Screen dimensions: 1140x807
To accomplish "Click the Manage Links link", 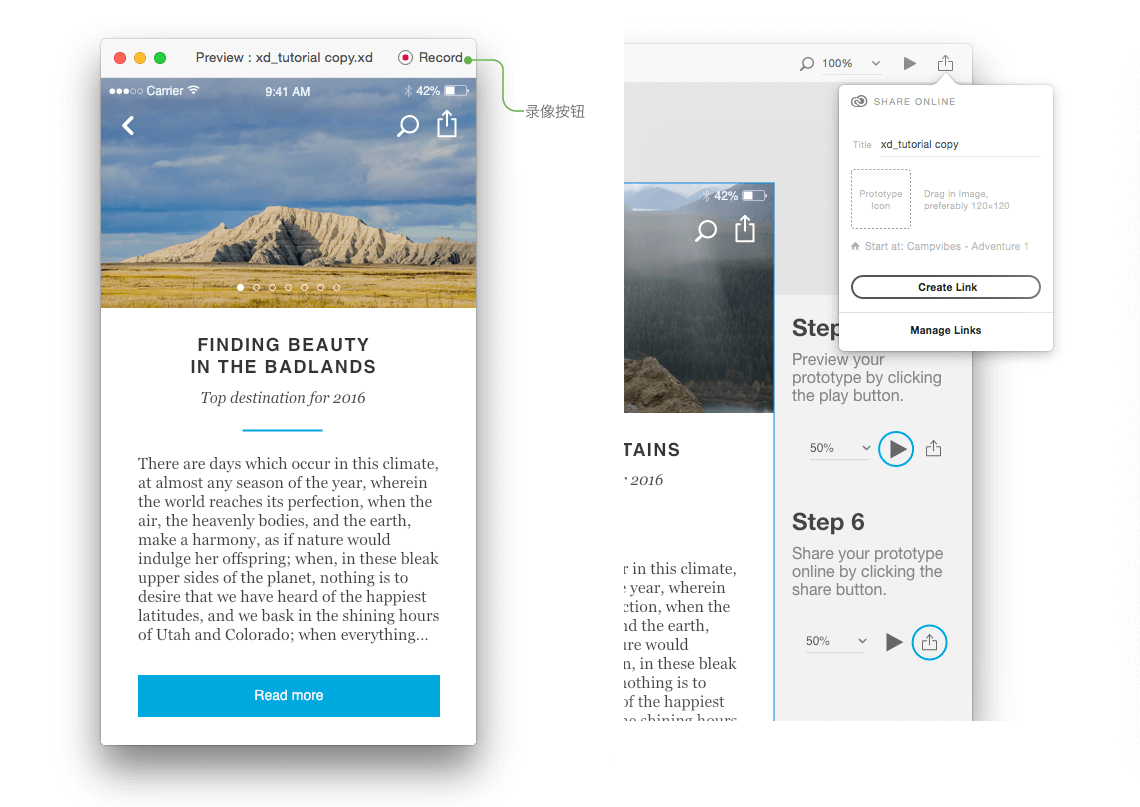I will pos(945,330).
